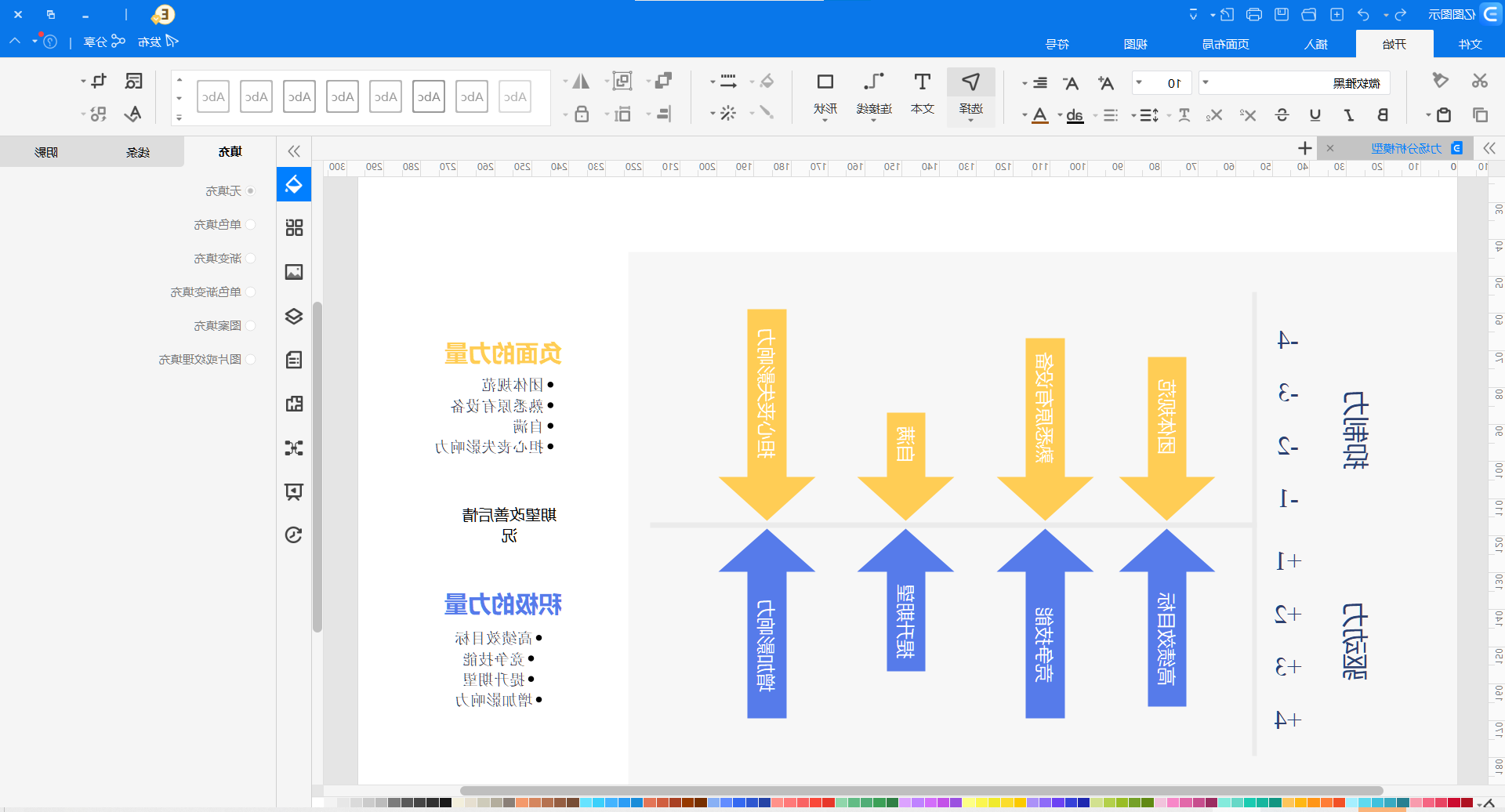The width and height of the screenshot is (1505, 812).
Task: Open the font color dropdown arrow
Action: [x=1024, y=115]
